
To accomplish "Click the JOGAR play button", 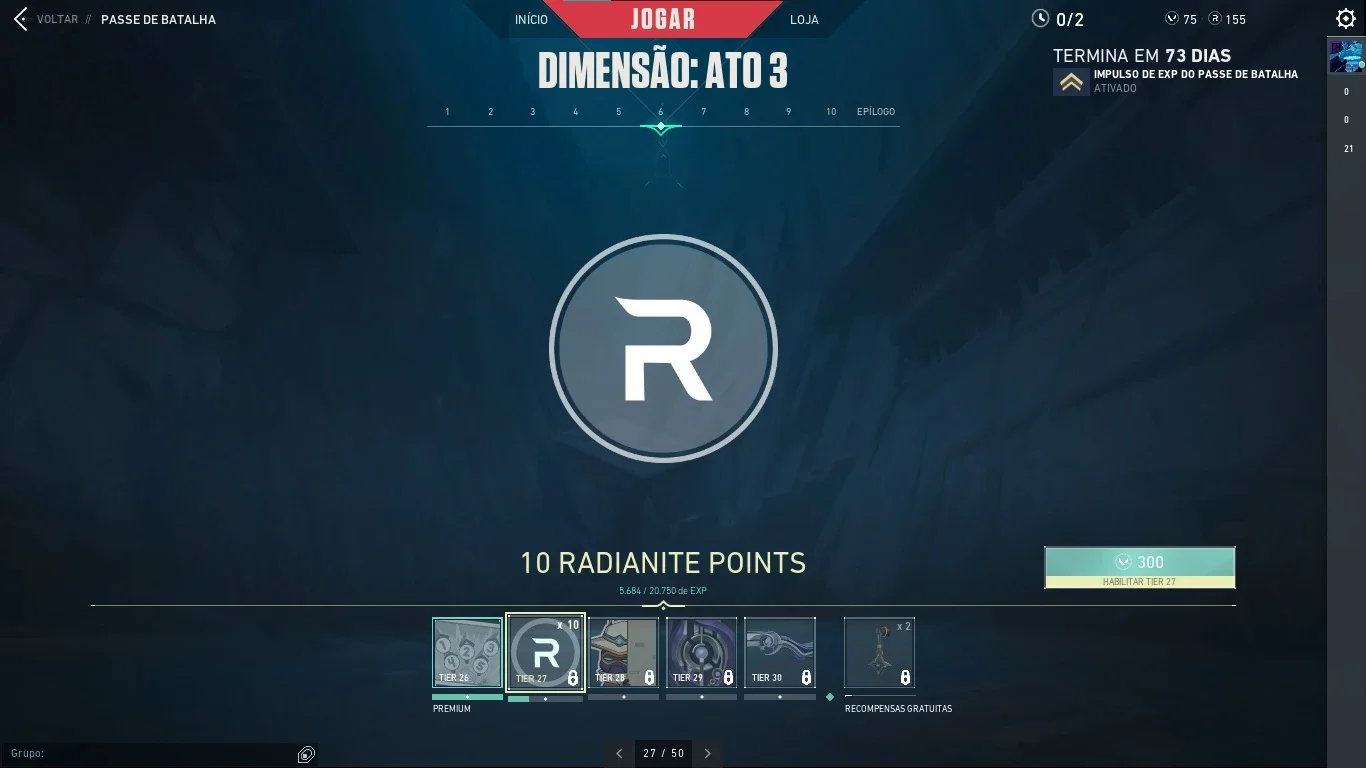I will [663, 19].
